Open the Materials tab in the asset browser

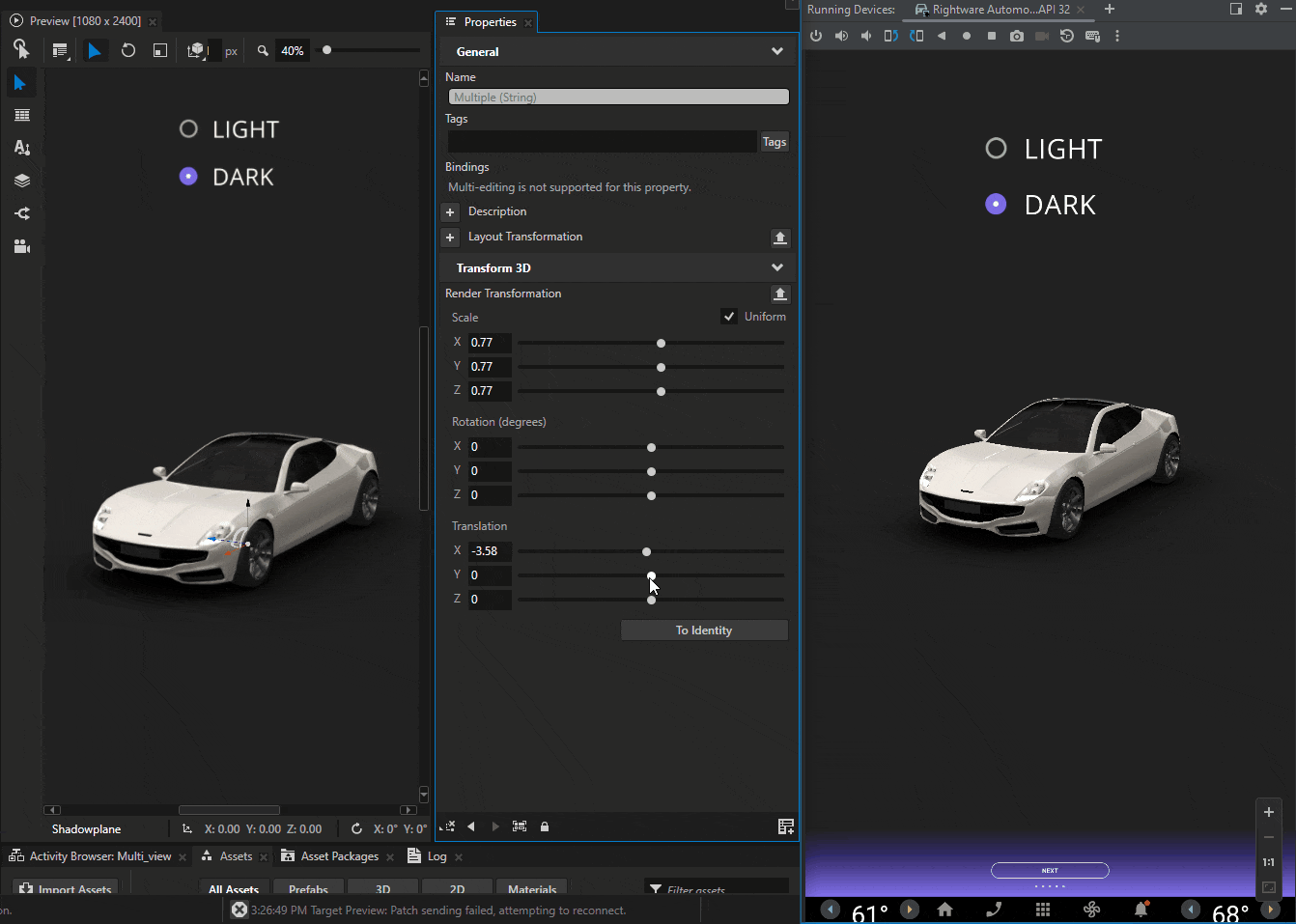(531, 889)
